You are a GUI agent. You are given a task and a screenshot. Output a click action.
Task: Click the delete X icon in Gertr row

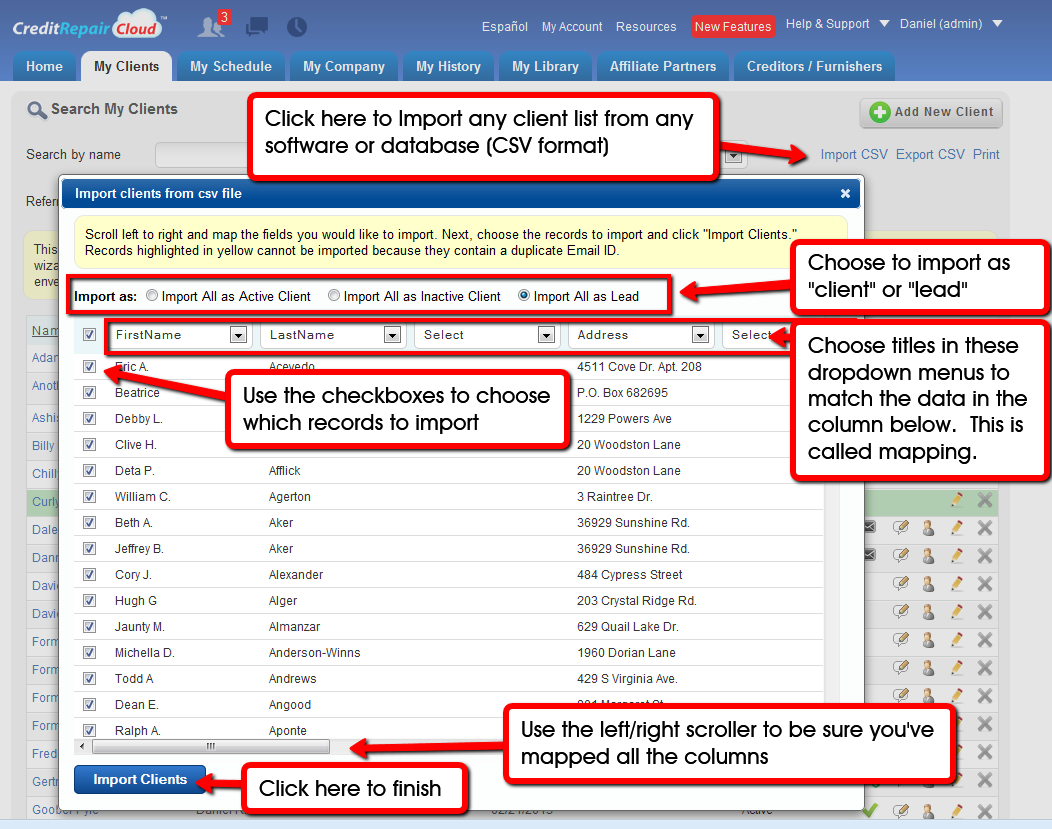[x=985, y=780]
